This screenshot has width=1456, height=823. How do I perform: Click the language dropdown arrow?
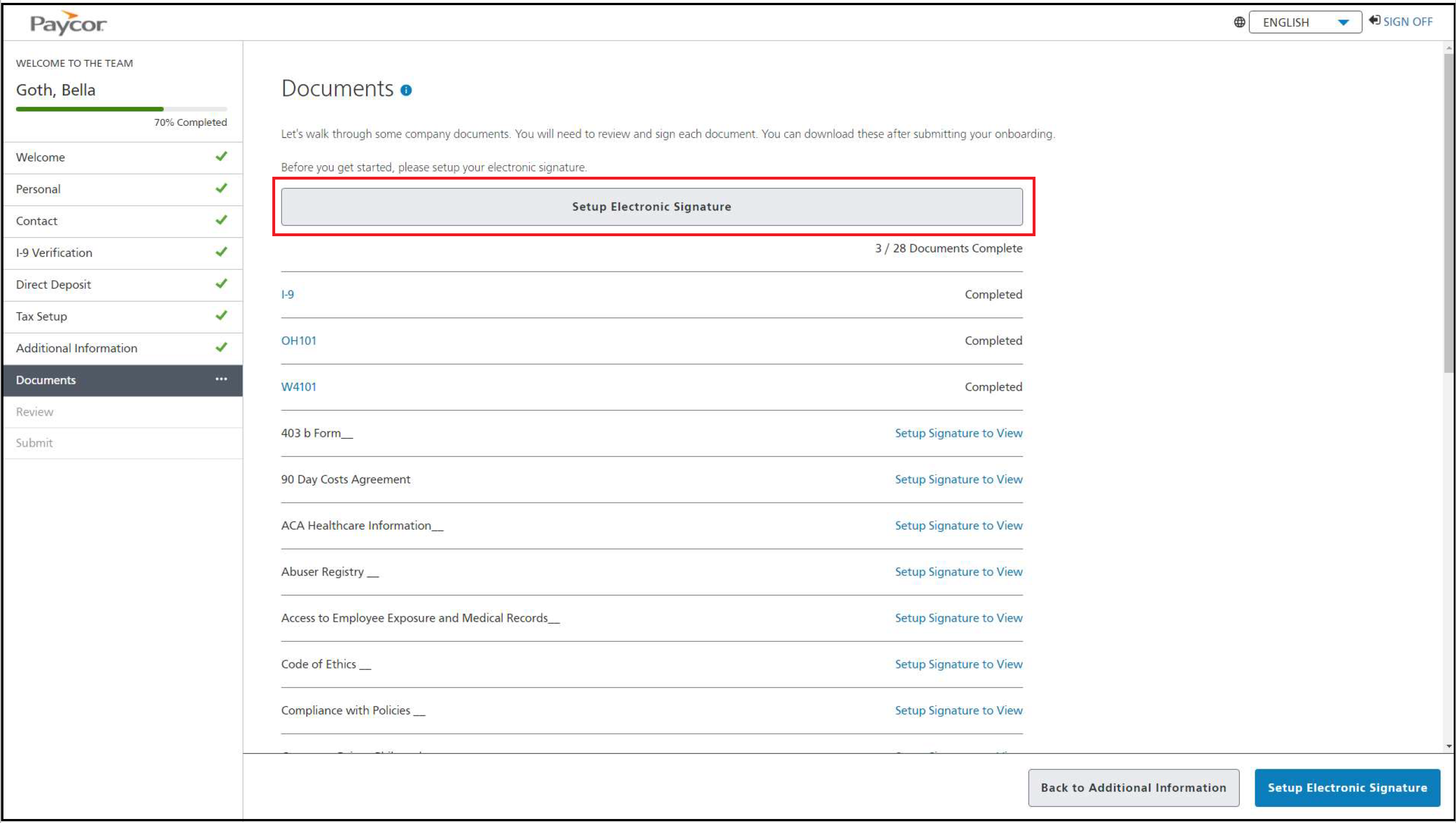click(1343, 22)
